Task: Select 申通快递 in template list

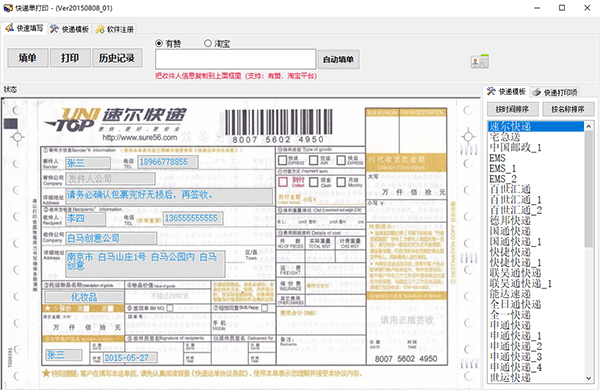Action: click(536, 325)
